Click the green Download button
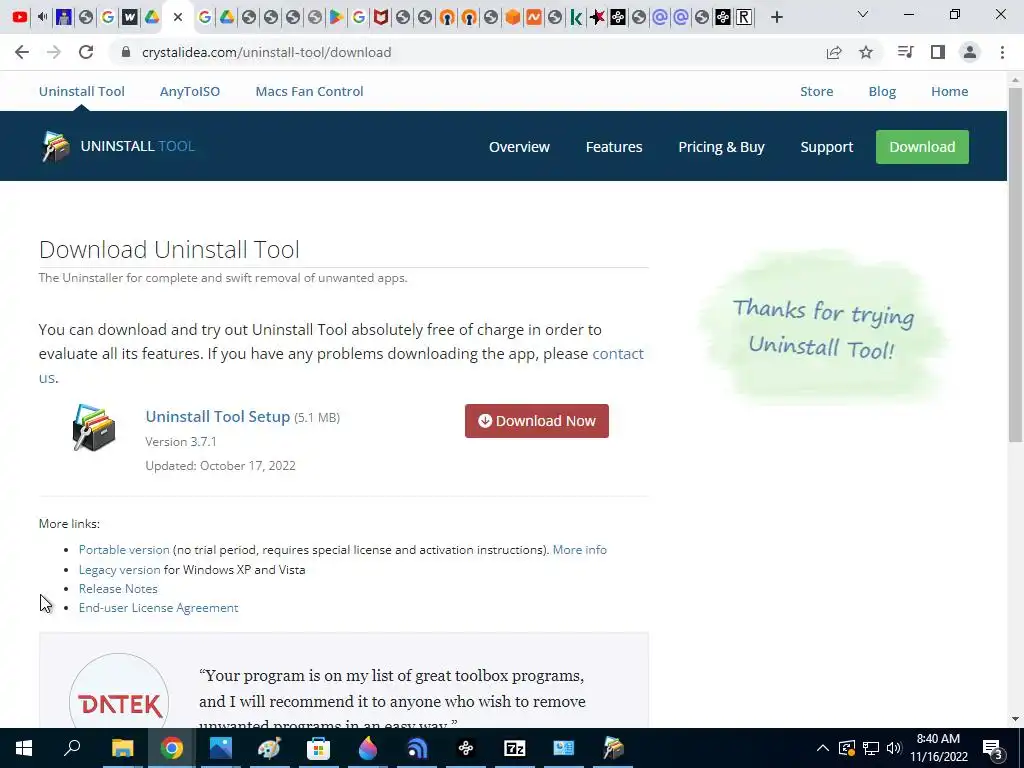 922,147
